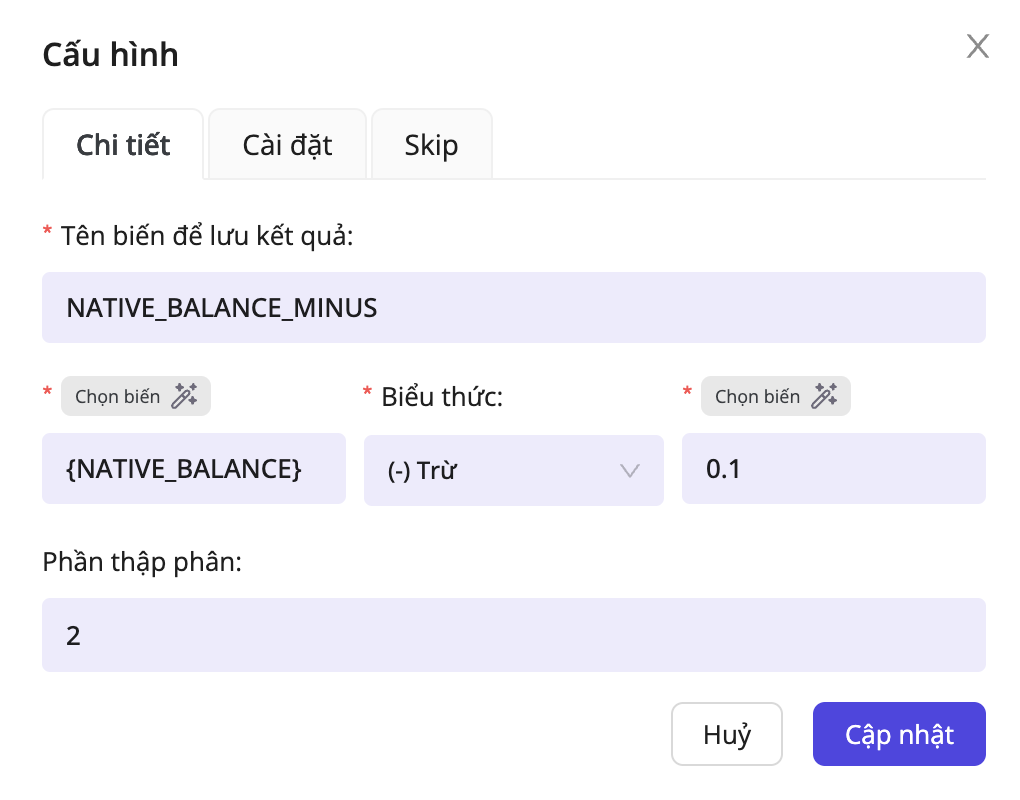Click into the {NATIVE_BALANCE} operand field
Image resolution: width=1020 pixels, height=800 pixels.
(x=193, y=469)
